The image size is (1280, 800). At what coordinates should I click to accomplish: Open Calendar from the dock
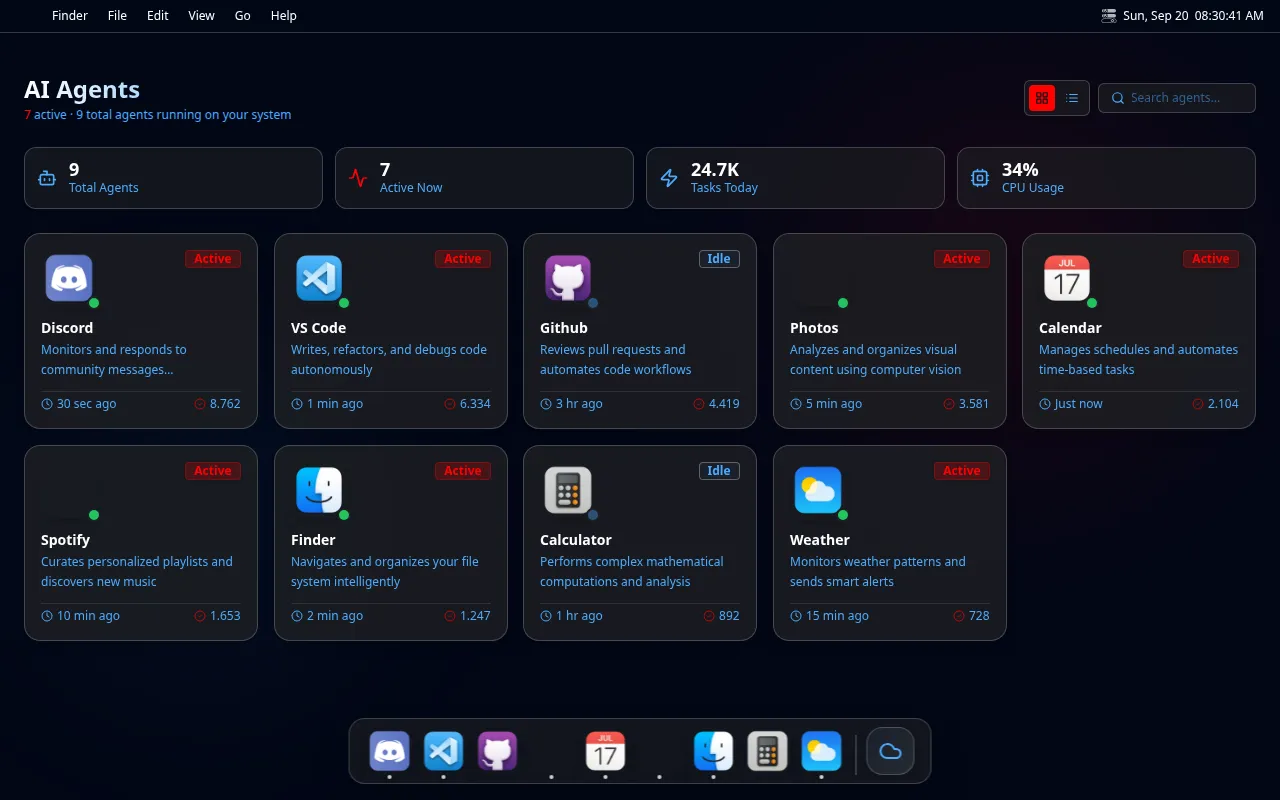pyautogui.click(x=606, y=751)
